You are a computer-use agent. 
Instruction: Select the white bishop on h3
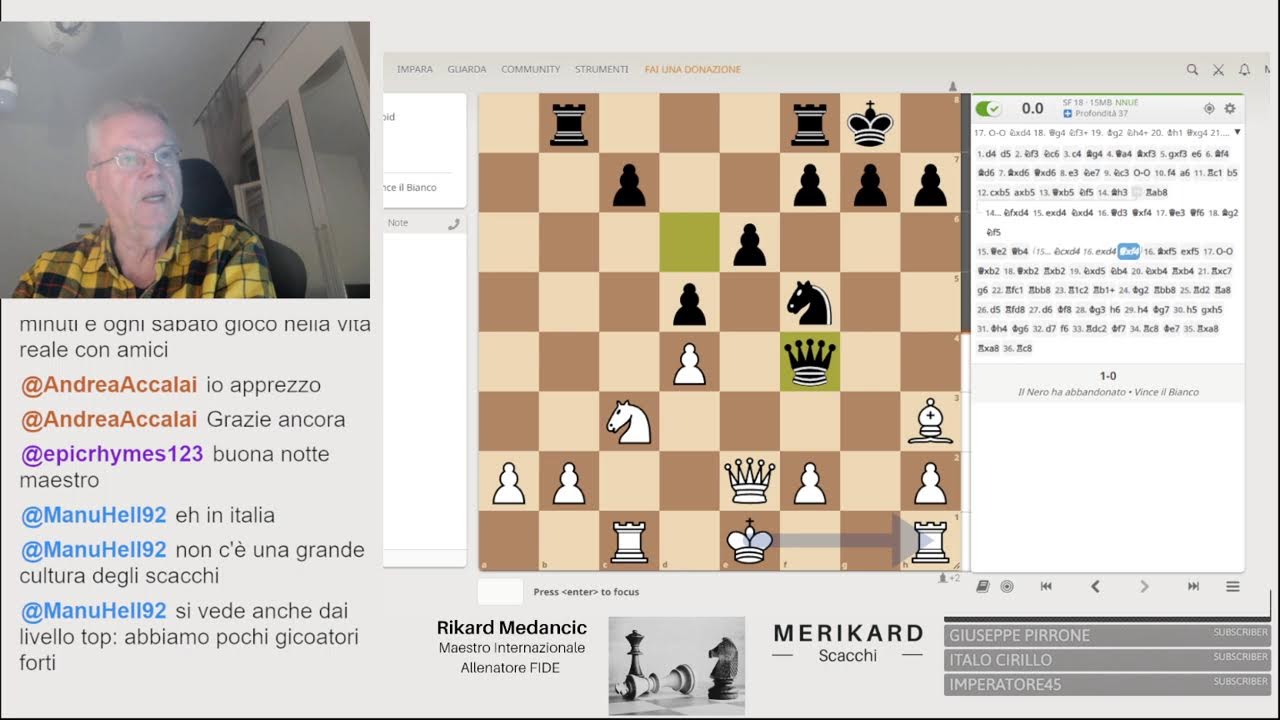pos(931,422)
